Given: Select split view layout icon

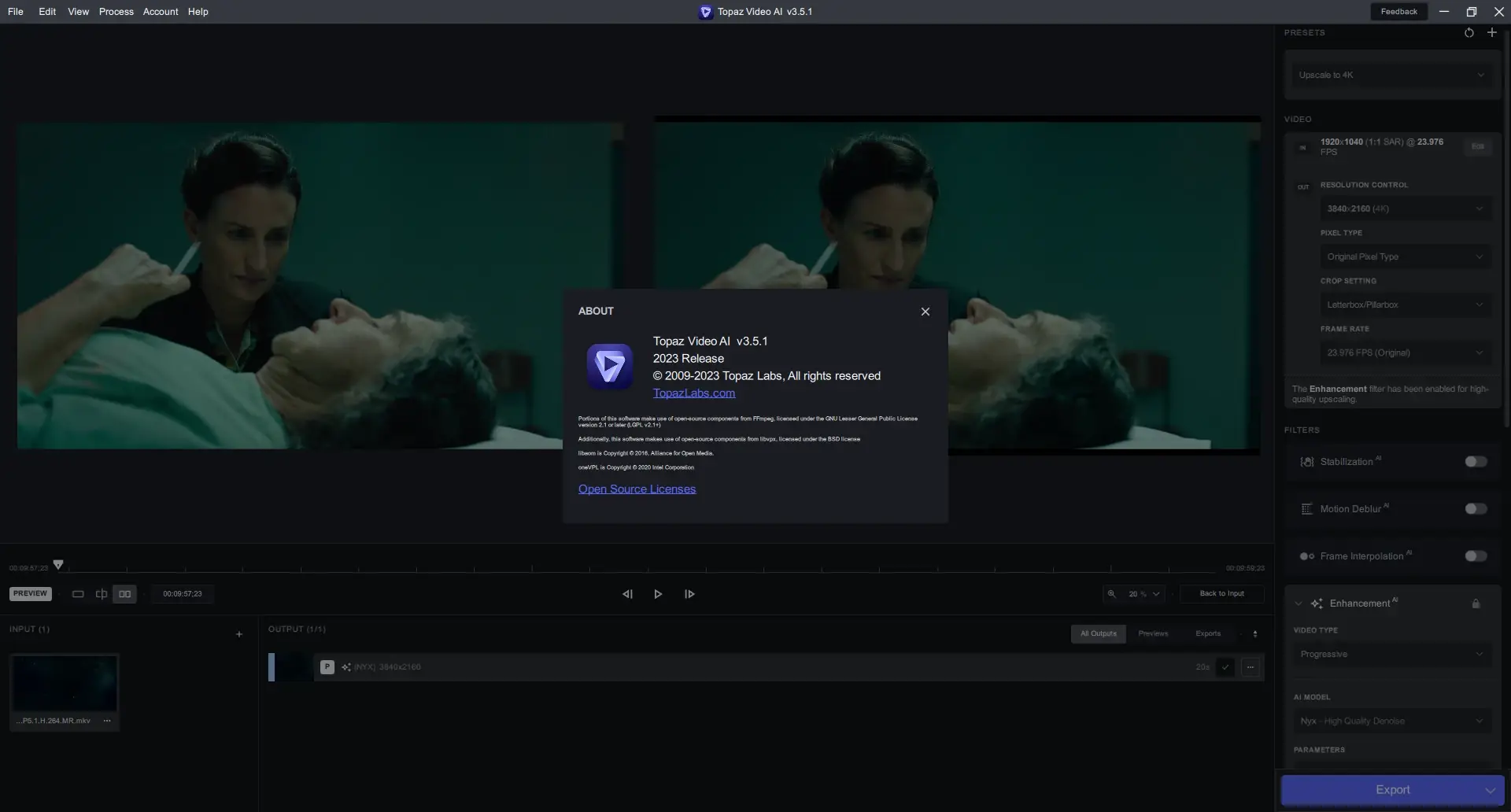Looking at the screenshot, I should 102,594.
